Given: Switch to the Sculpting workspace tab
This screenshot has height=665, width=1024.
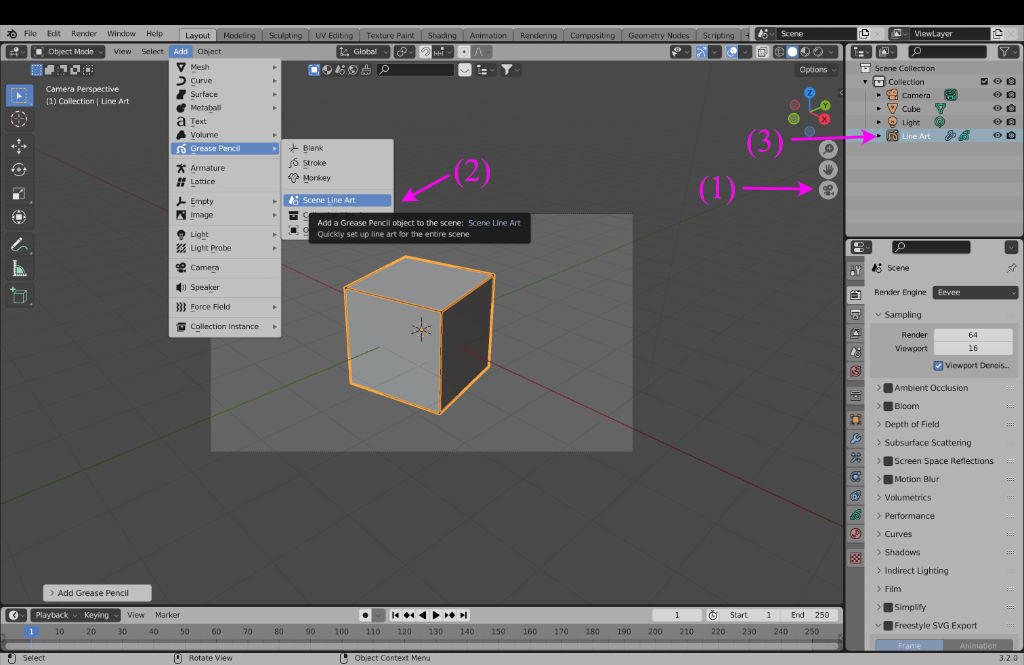Looking at the screenshot, I should [x=285, y=35].
